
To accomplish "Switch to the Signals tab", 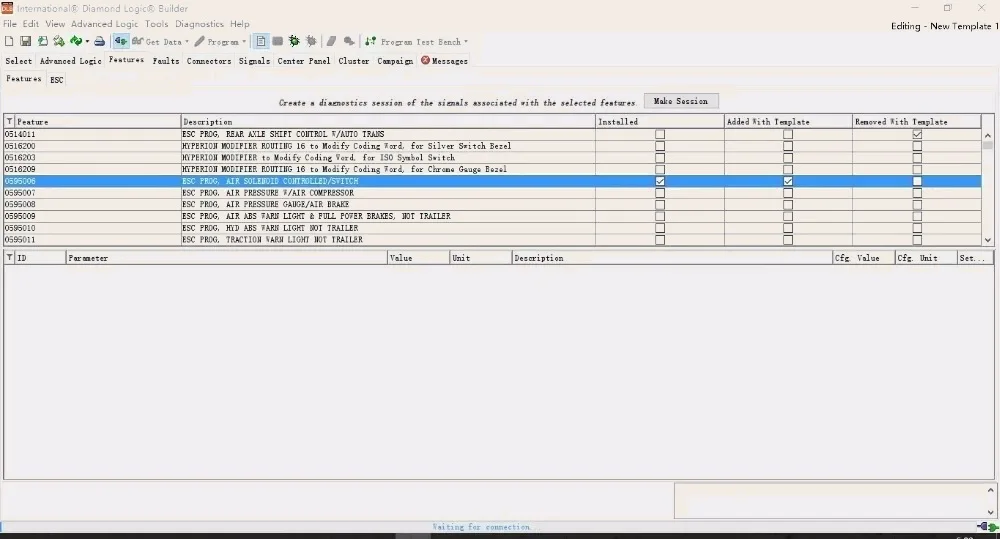I will (x=254, y=61).
